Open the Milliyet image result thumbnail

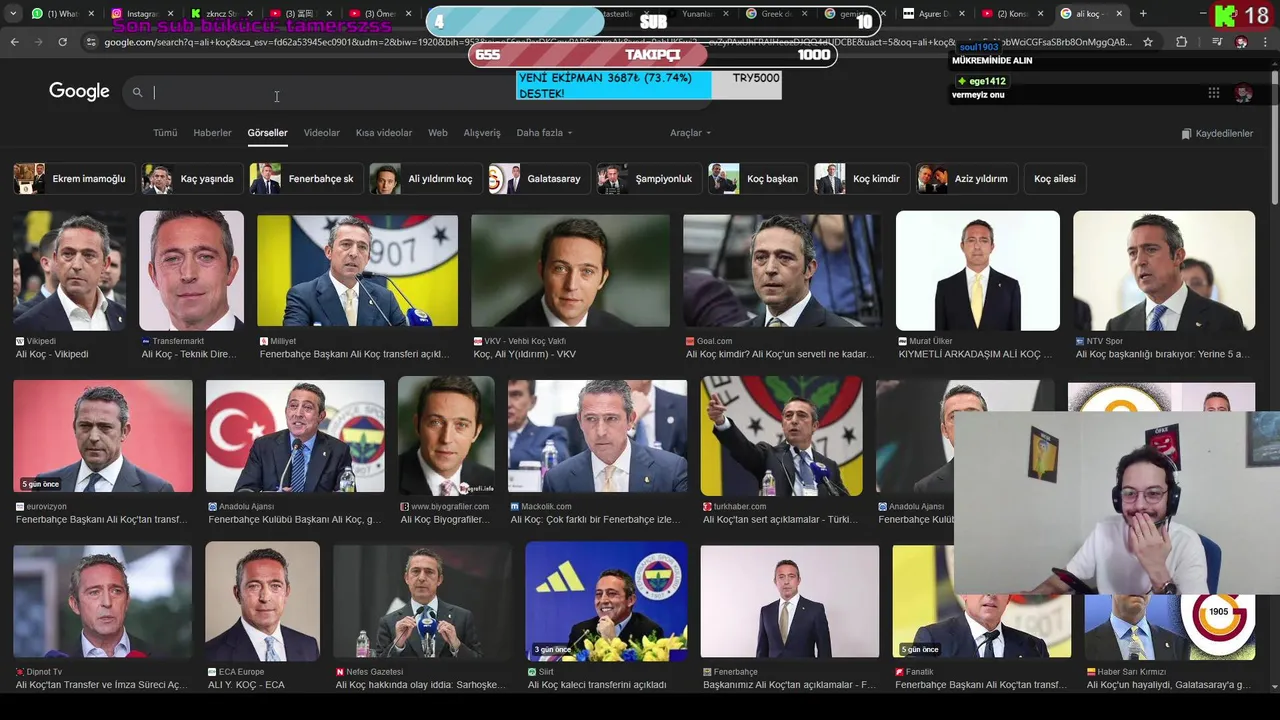tap(357, 270)
